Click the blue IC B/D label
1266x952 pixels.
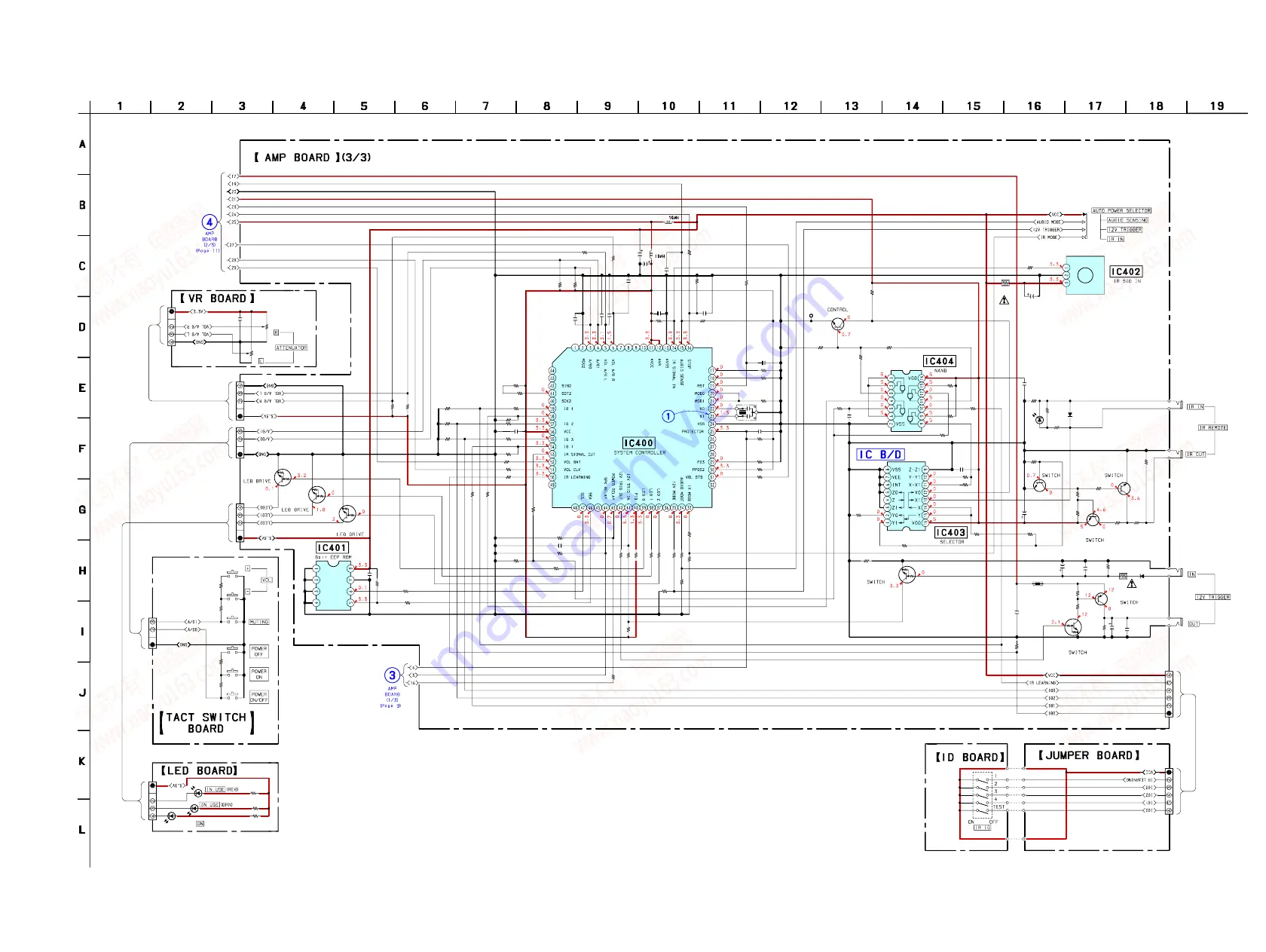click(x=880, y=455)
